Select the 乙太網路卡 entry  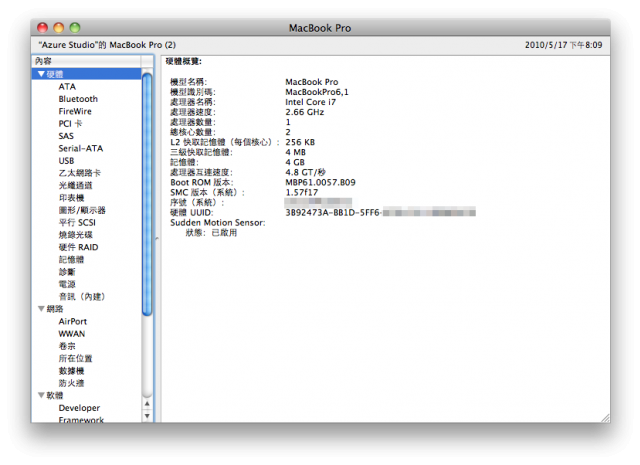point(80,173)
